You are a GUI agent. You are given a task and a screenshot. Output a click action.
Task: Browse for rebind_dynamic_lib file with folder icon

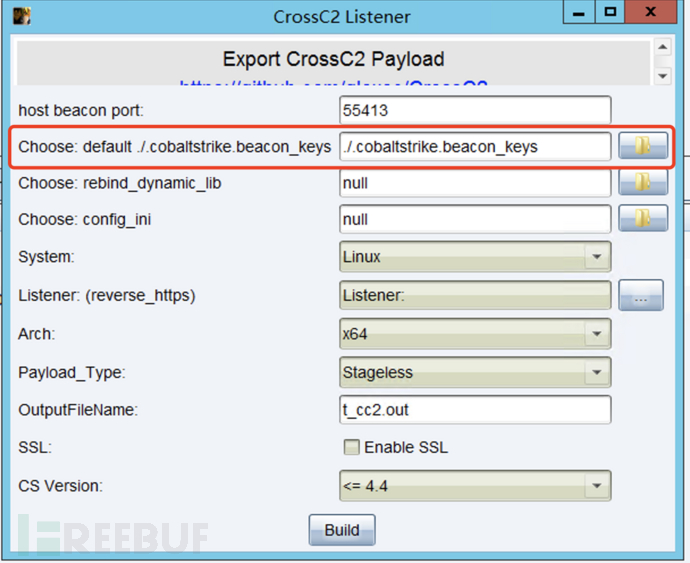[643, 182]
